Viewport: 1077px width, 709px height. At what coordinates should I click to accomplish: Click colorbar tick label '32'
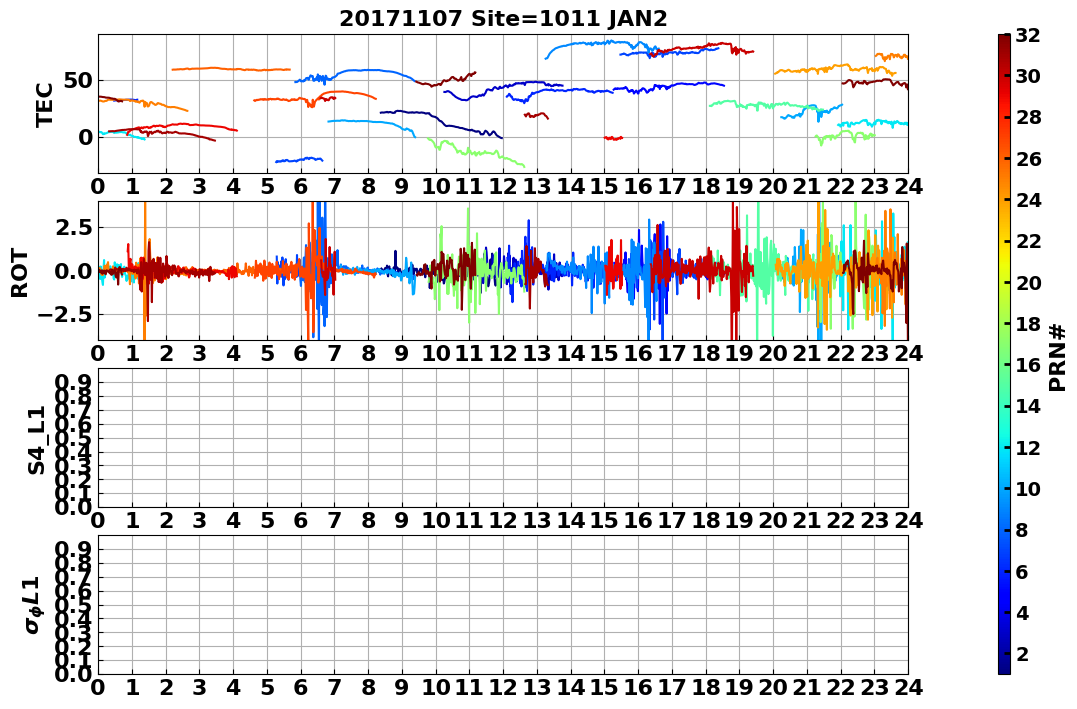[x=1028, y=35]
